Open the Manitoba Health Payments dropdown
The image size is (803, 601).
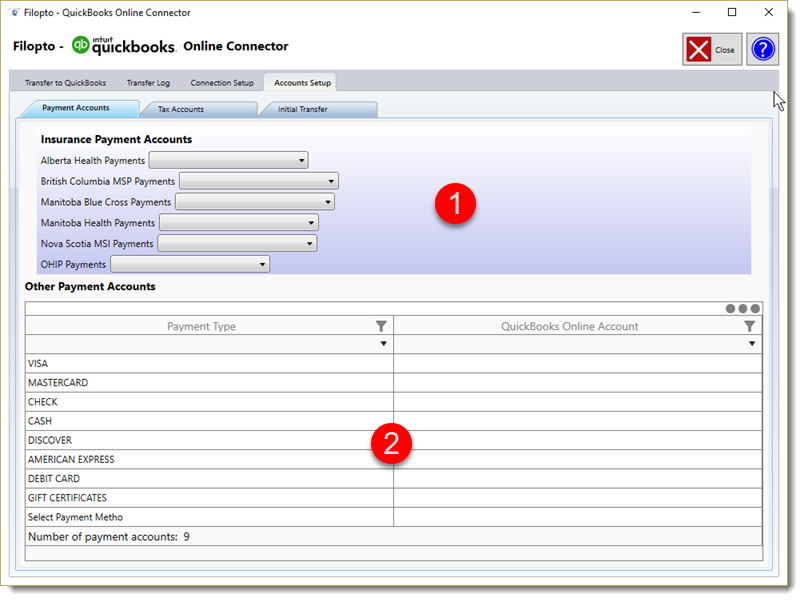point(241,225)
